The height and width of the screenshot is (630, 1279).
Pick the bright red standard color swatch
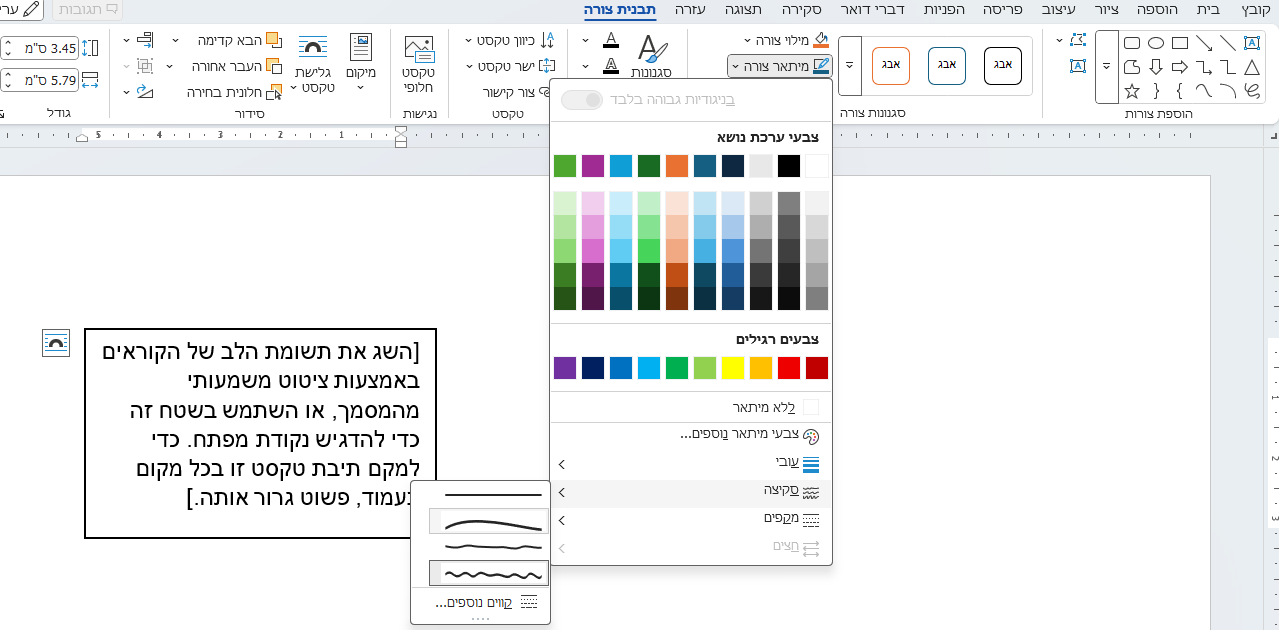point(789,368)
